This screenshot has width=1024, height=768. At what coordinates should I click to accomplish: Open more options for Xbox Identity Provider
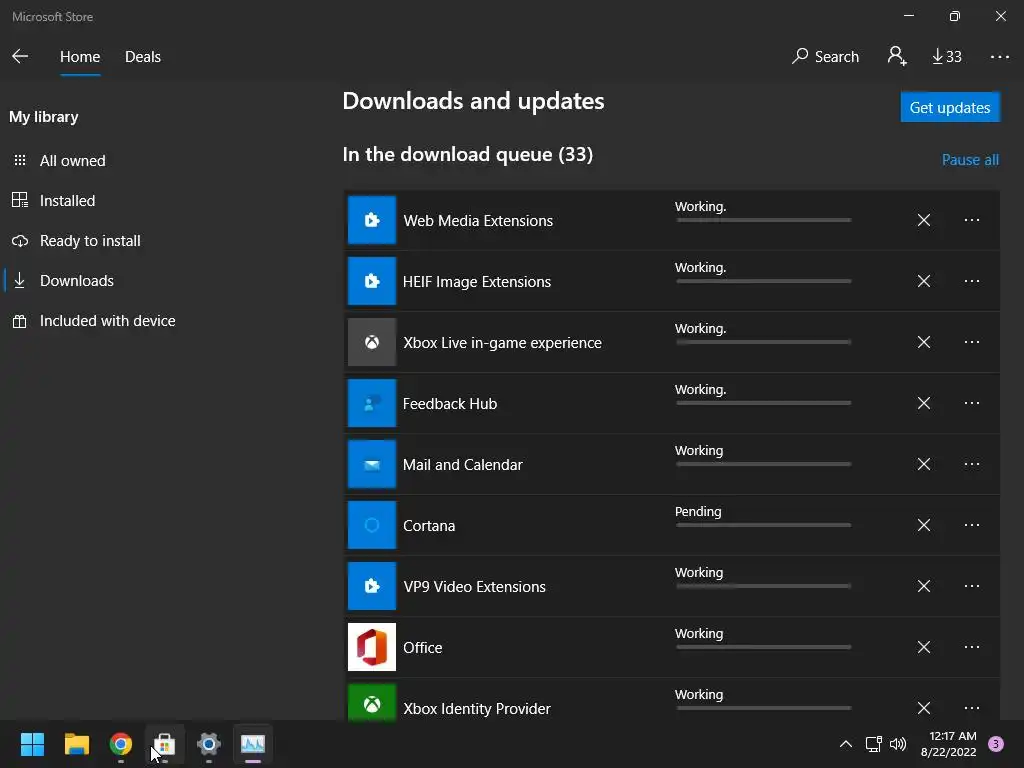click(x=972, y=708)
